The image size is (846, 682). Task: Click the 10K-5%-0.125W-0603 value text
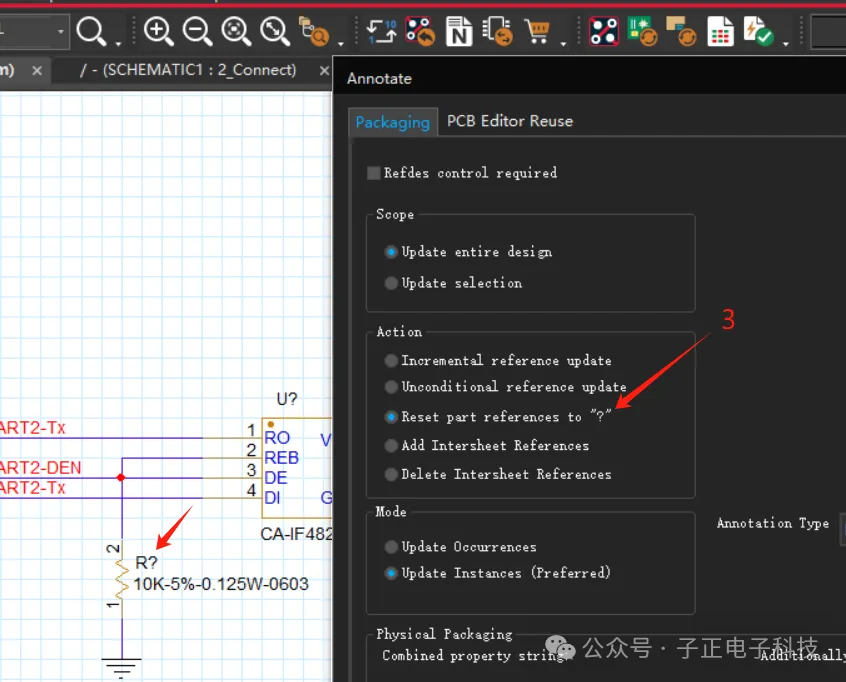click(221, 584)
